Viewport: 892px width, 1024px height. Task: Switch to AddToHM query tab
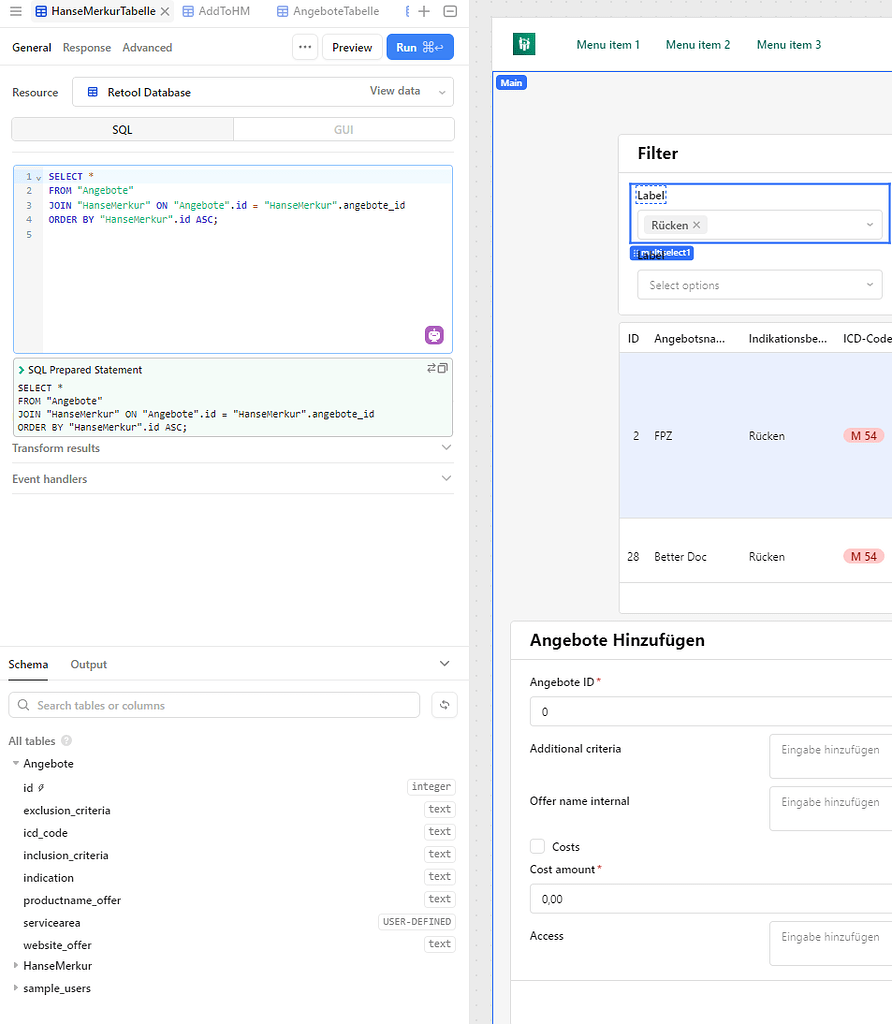(x=216, y=11)
